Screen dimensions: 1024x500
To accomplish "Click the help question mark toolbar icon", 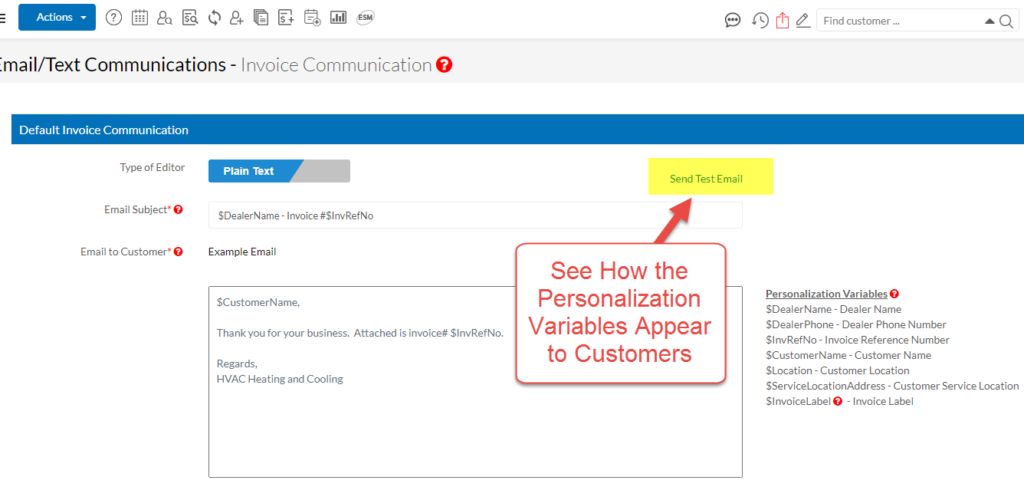I will tap(114, 18).
